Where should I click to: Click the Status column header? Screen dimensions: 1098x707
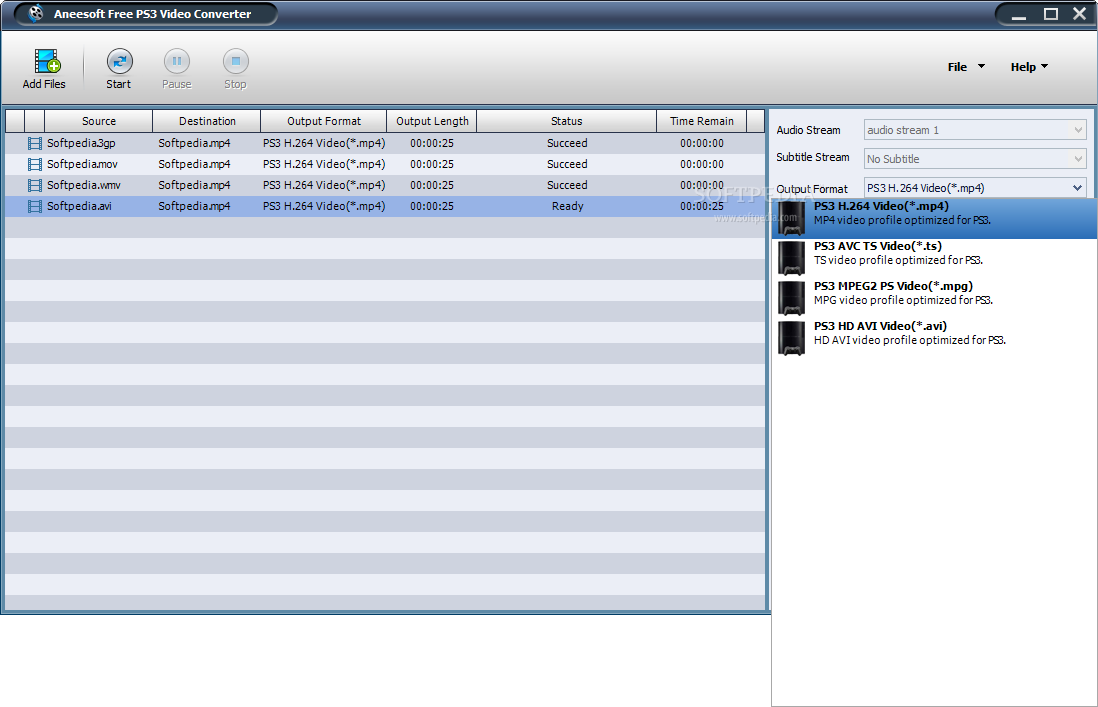567,121
